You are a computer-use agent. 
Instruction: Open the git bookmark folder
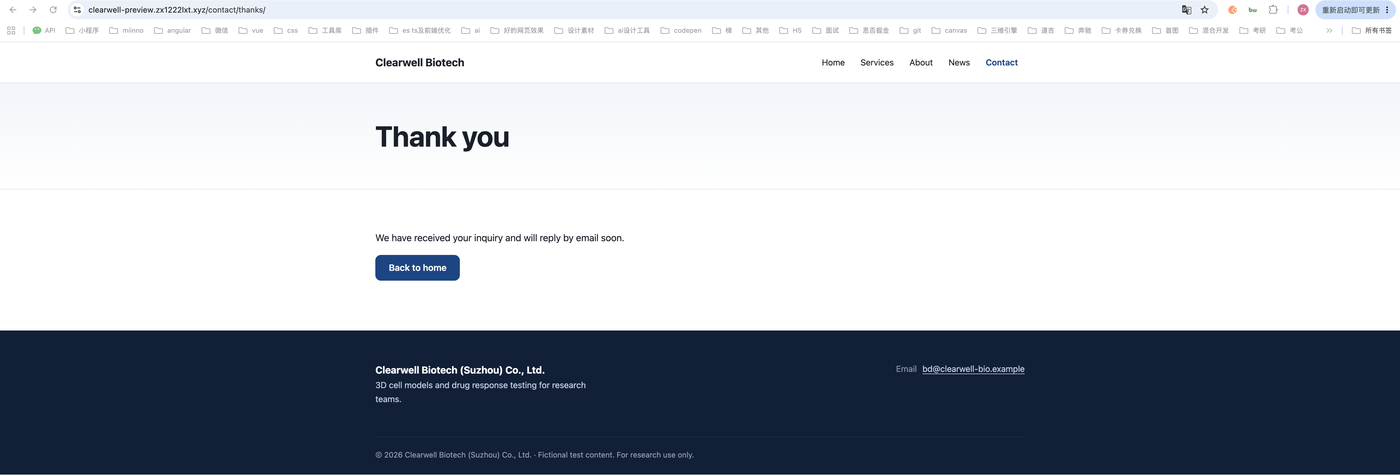pyautogui.click(x=910, y=30)
